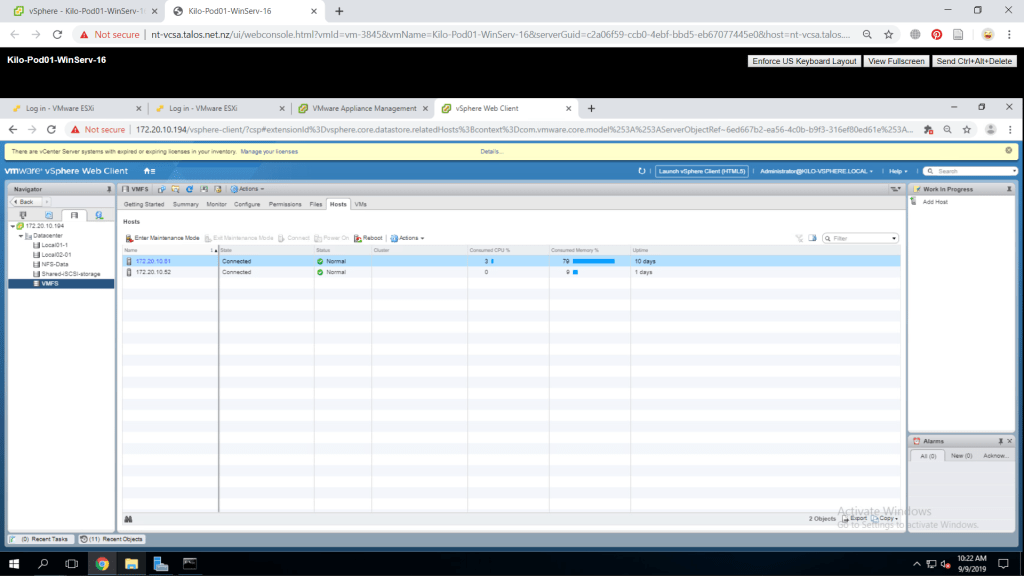Click the refresh icon in the top bar
Image resolution: width=1024 pixels, height=576 pixels.
[642, 171]
